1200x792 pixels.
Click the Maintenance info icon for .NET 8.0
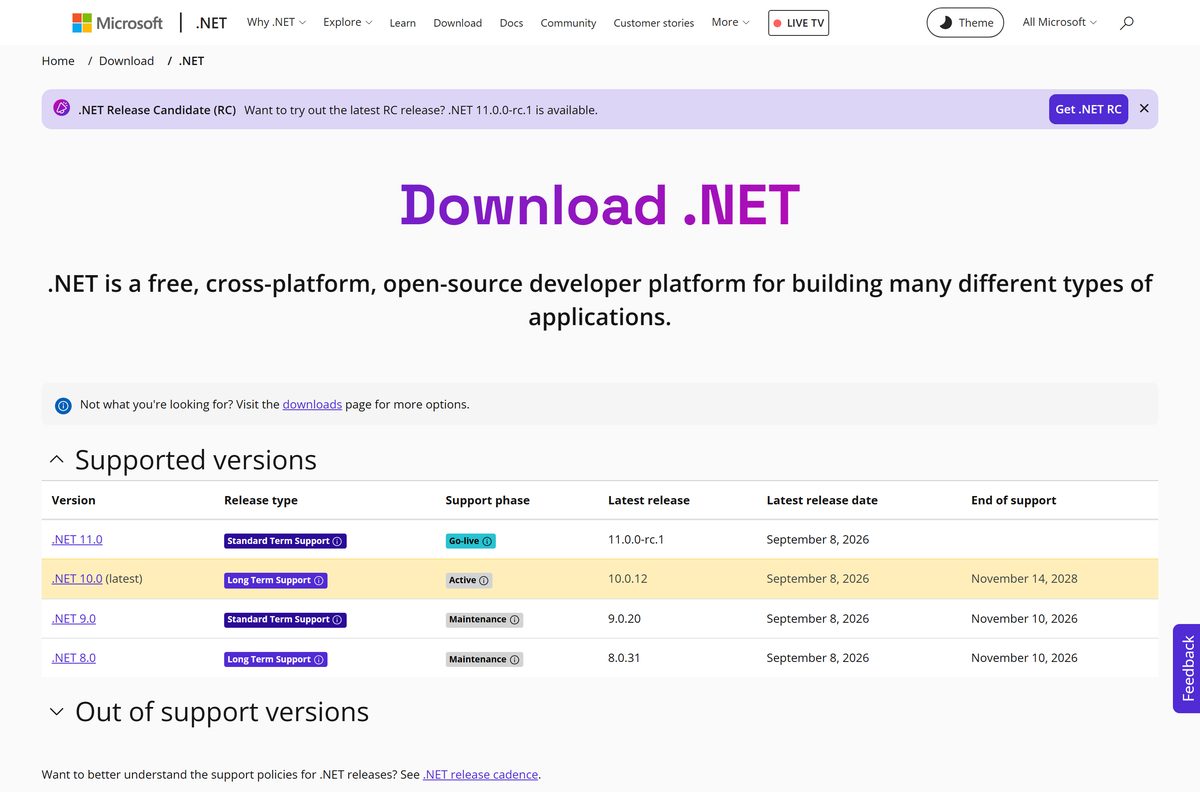515,659
